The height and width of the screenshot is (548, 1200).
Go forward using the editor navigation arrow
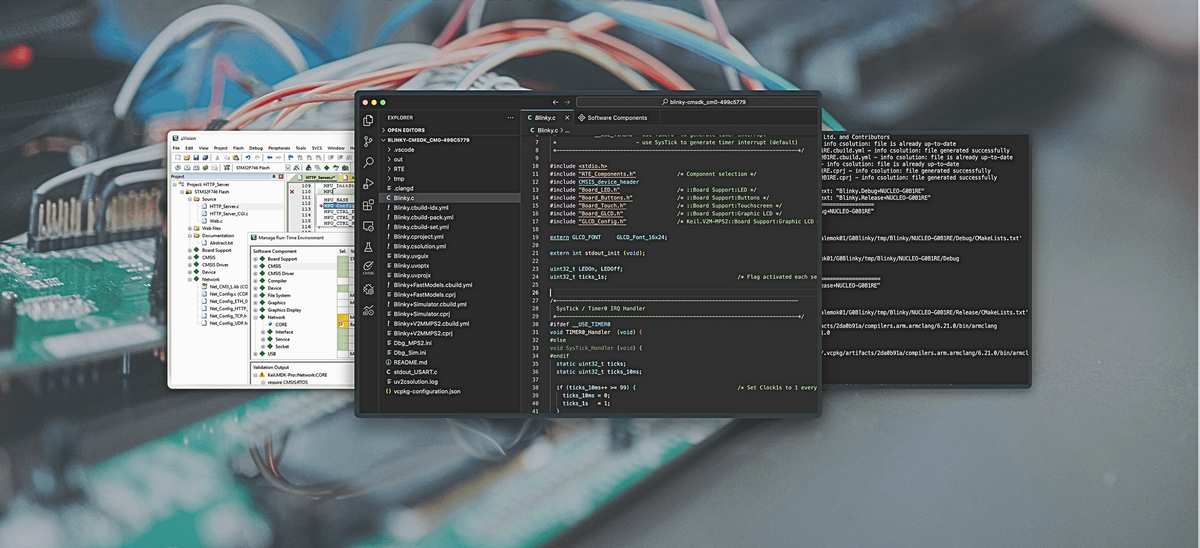pyautogui.click(x=567, y=102)
